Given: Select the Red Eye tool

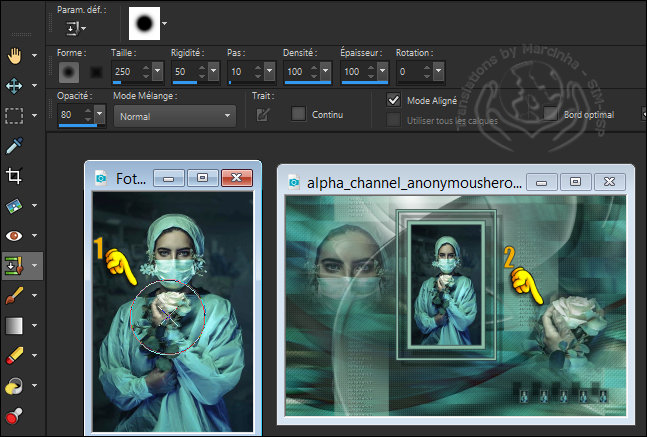Looking at the screenshot, I should pos(14,236).
